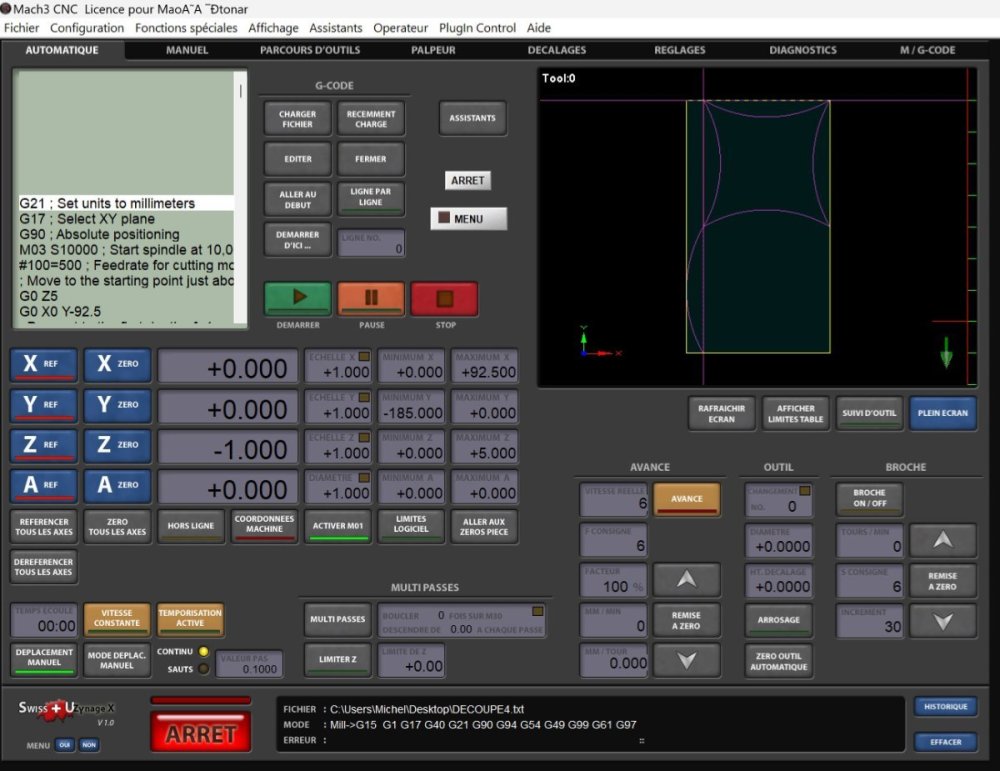Open the Configuration menu
The width and height of the screenshot is (1000, 771).
(x=87, y=28)
